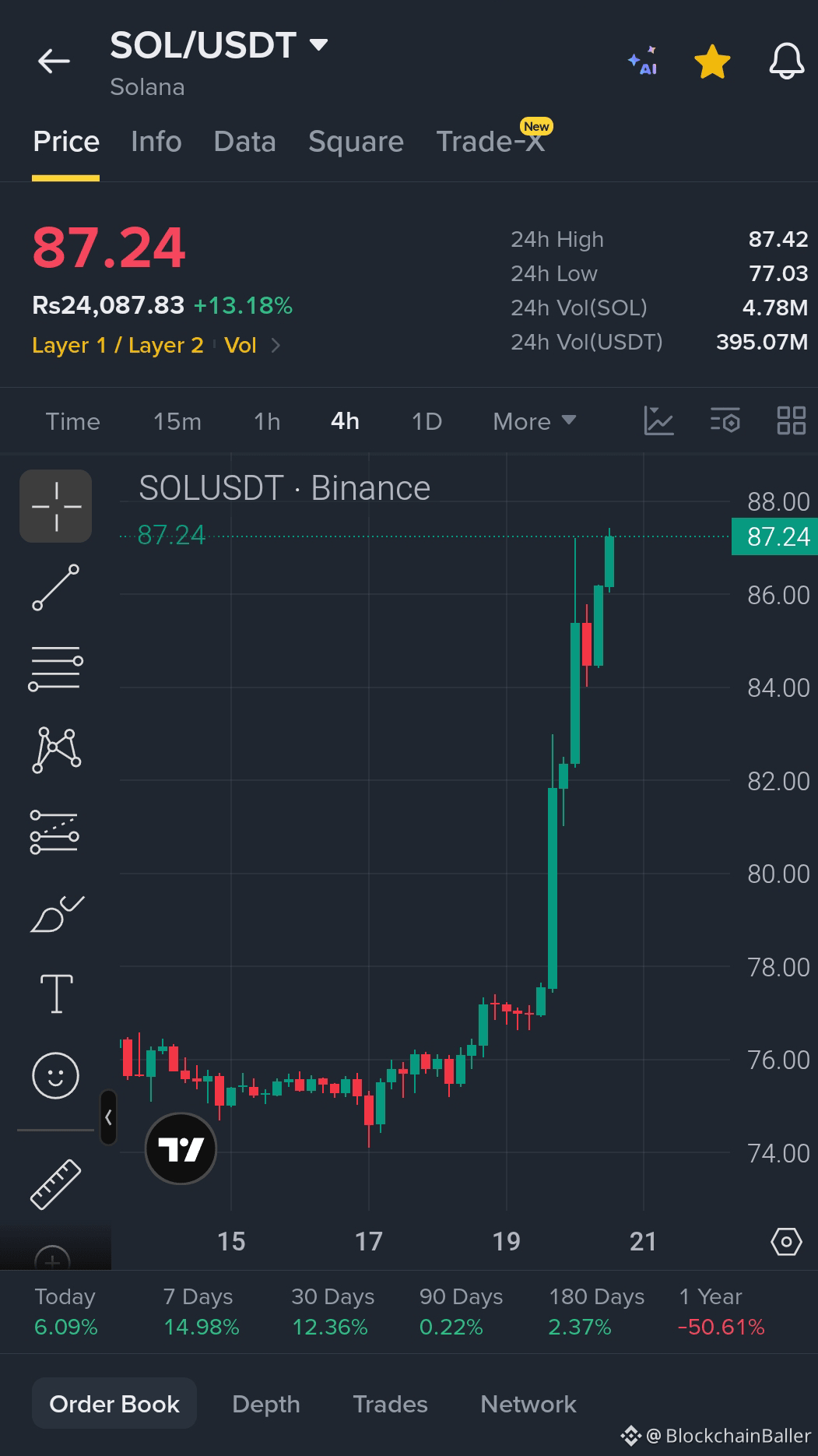Switch to the Data tab

coord(245,142)
